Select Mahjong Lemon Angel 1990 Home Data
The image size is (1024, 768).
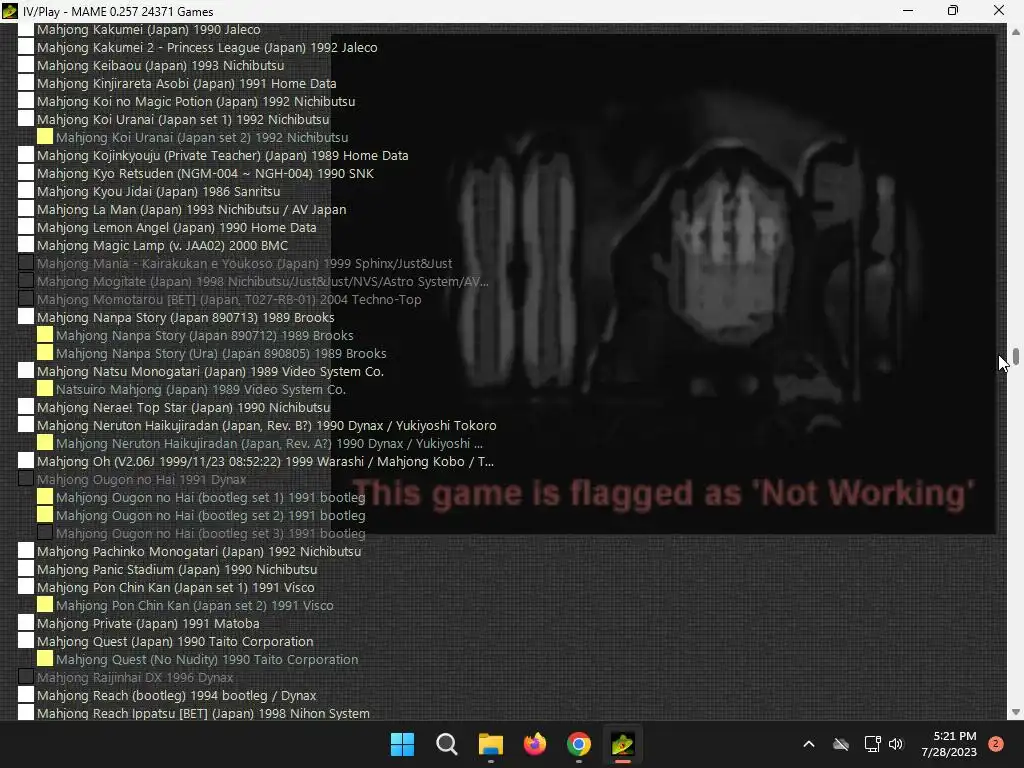(176, 227)
